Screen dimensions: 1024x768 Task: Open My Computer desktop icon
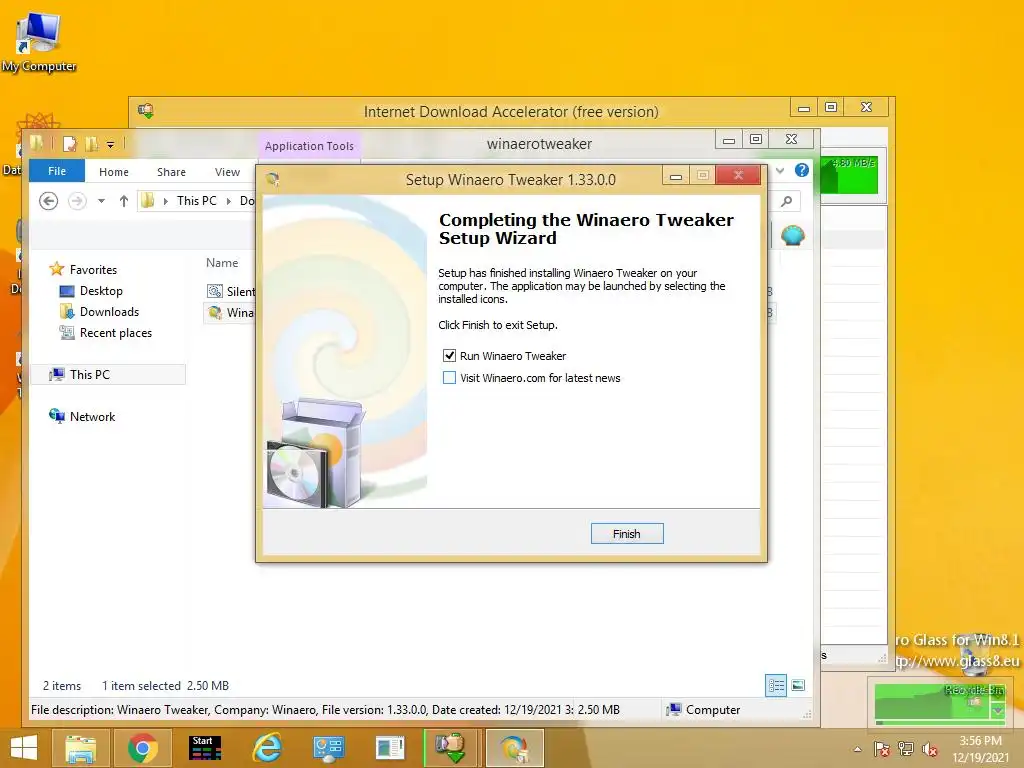coord(39,42)
